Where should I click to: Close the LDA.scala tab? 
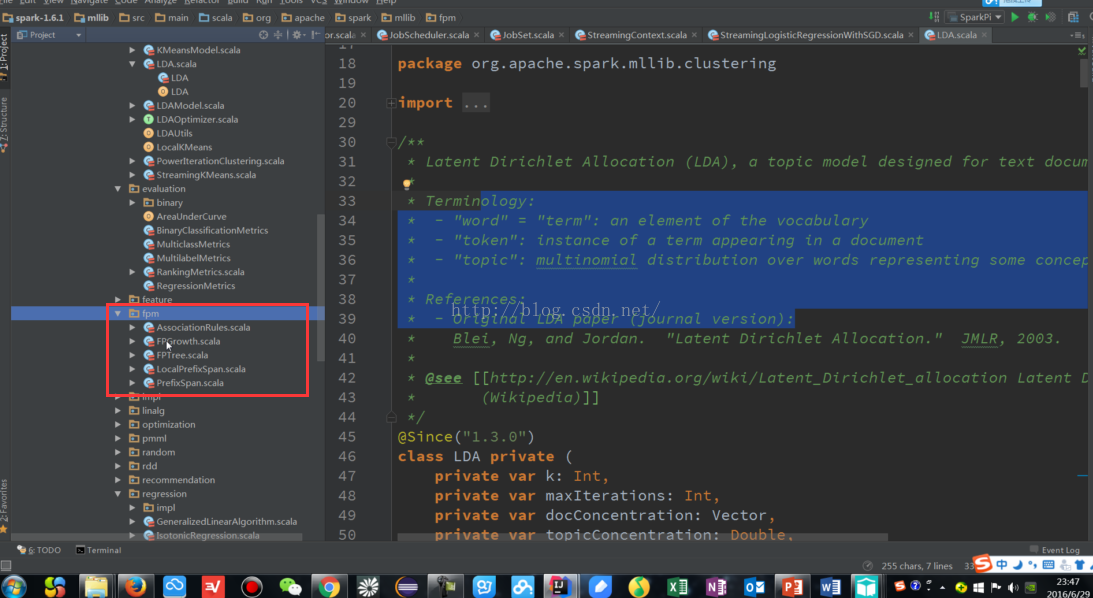click(984, 36)
